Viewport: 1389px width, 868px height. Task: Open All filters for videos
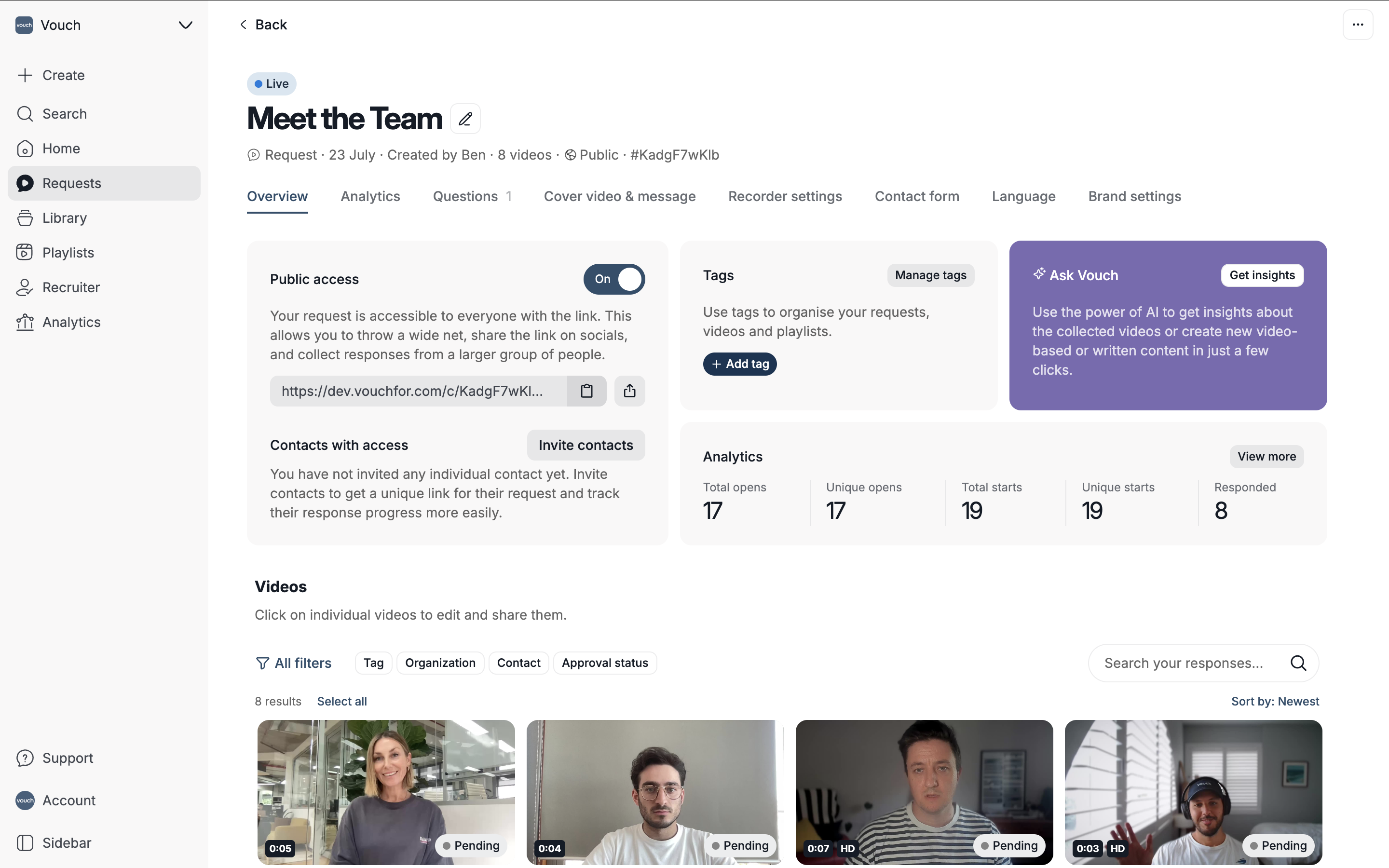[x=293, y=663]
